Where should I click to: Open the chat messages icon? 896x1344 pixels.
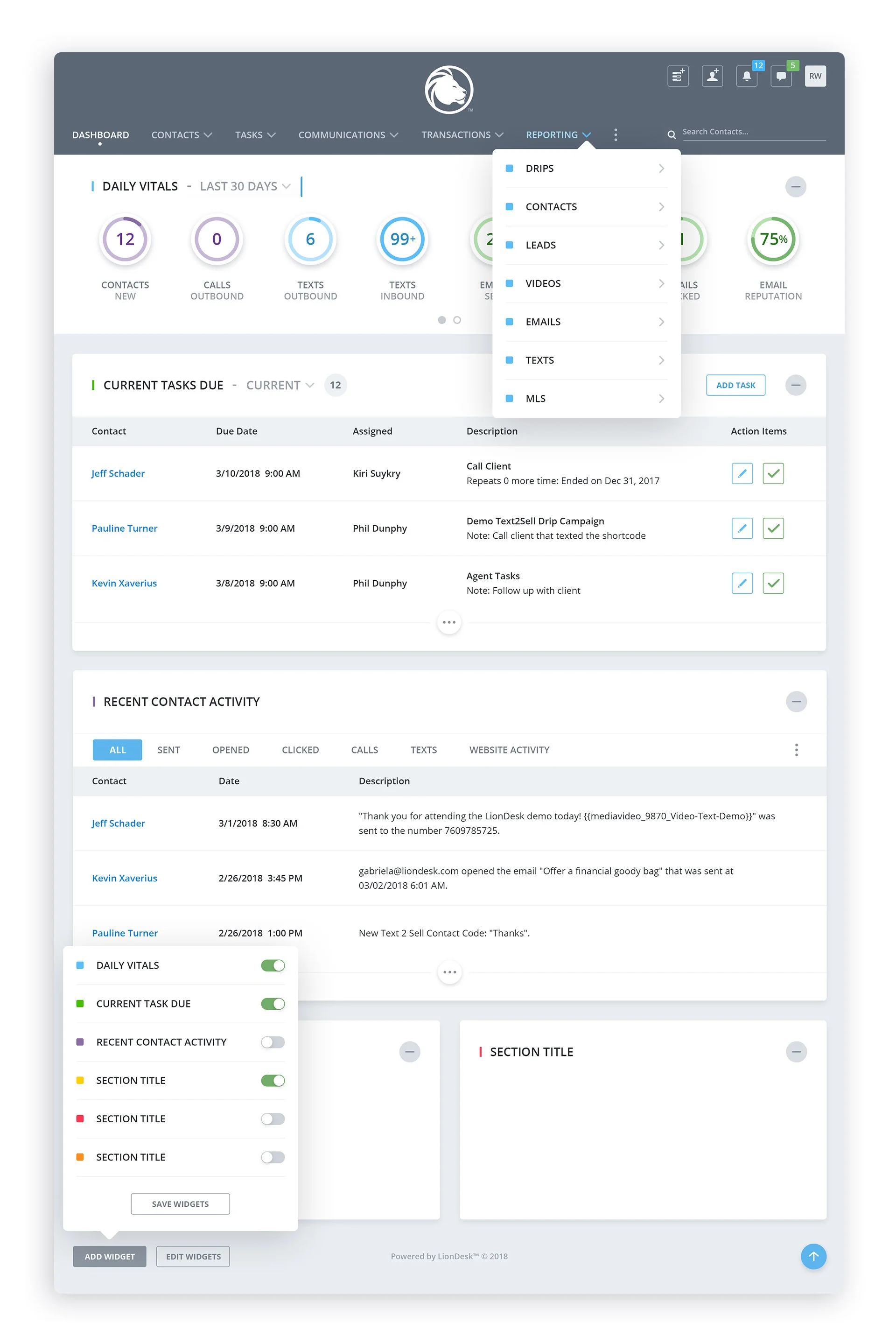click(x=781, y=76)
